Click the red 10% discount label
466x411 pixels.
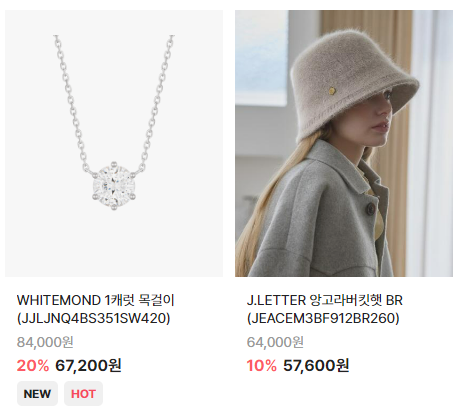pos(262,366)
